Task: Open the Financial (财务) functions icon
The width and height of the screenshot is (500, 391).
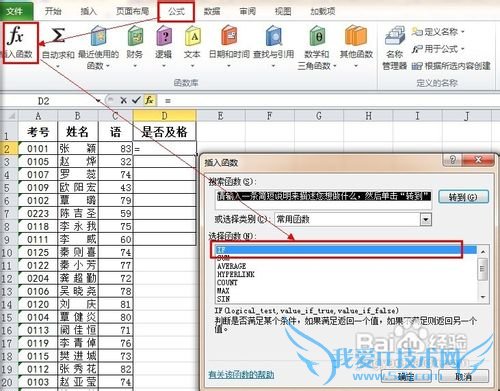Action: click(x=135, y=36)
